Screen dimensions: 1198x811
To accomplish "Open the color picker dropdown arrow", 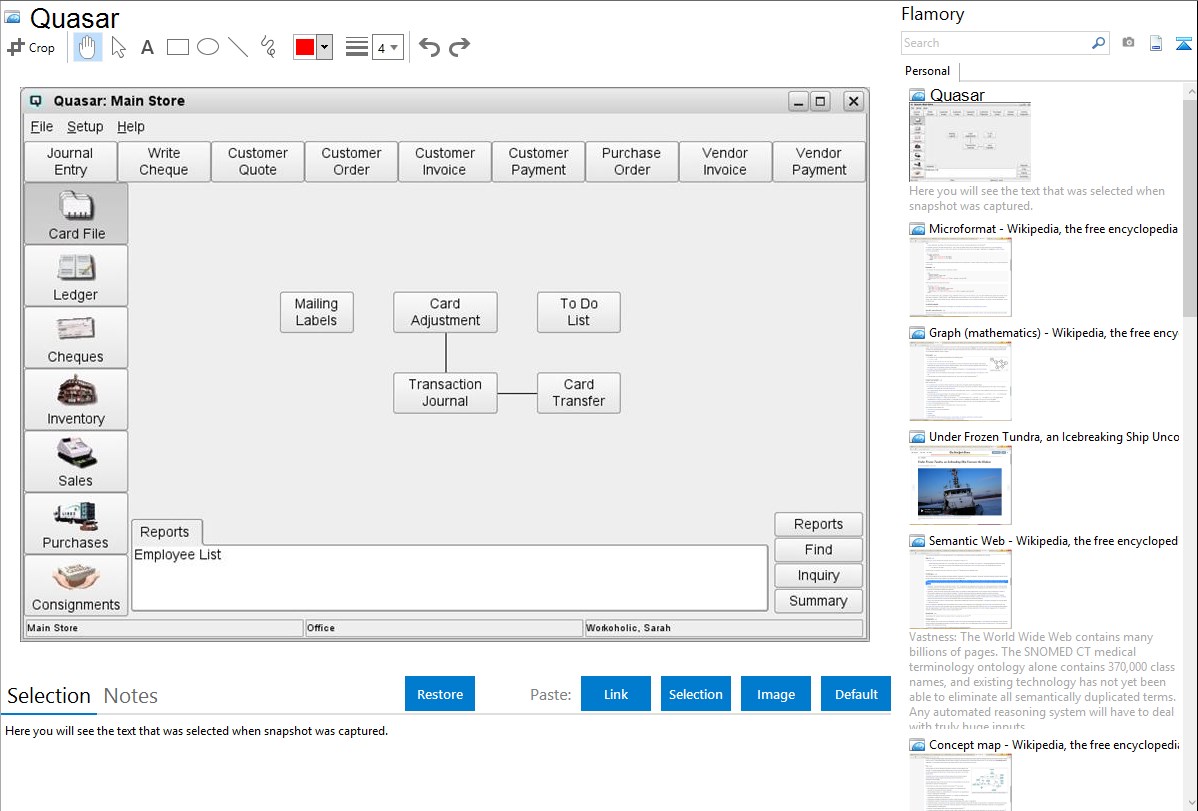I will (324, 47).
